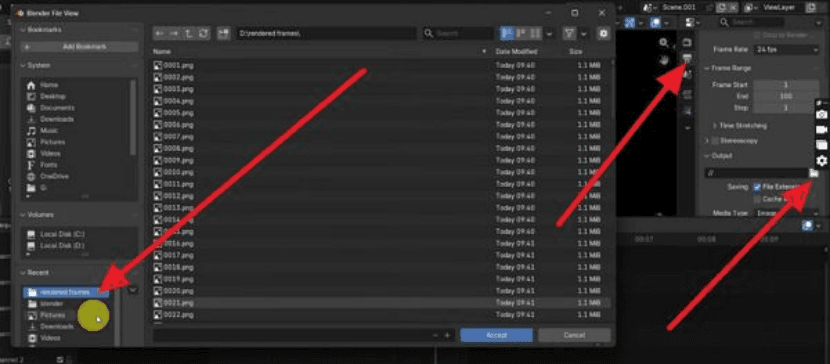Toggle File Extensions checkbox
This screenshot has height=364, width=830.
pos(757,187)
